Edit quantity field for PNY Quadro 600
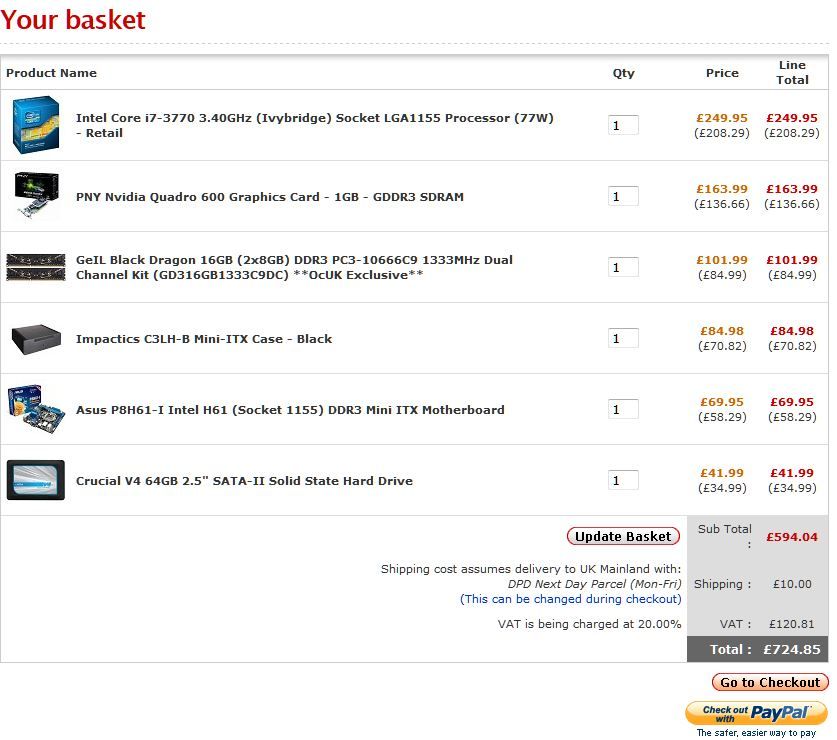The height and width of the screenshot is (740, 837). coord(623,197)
